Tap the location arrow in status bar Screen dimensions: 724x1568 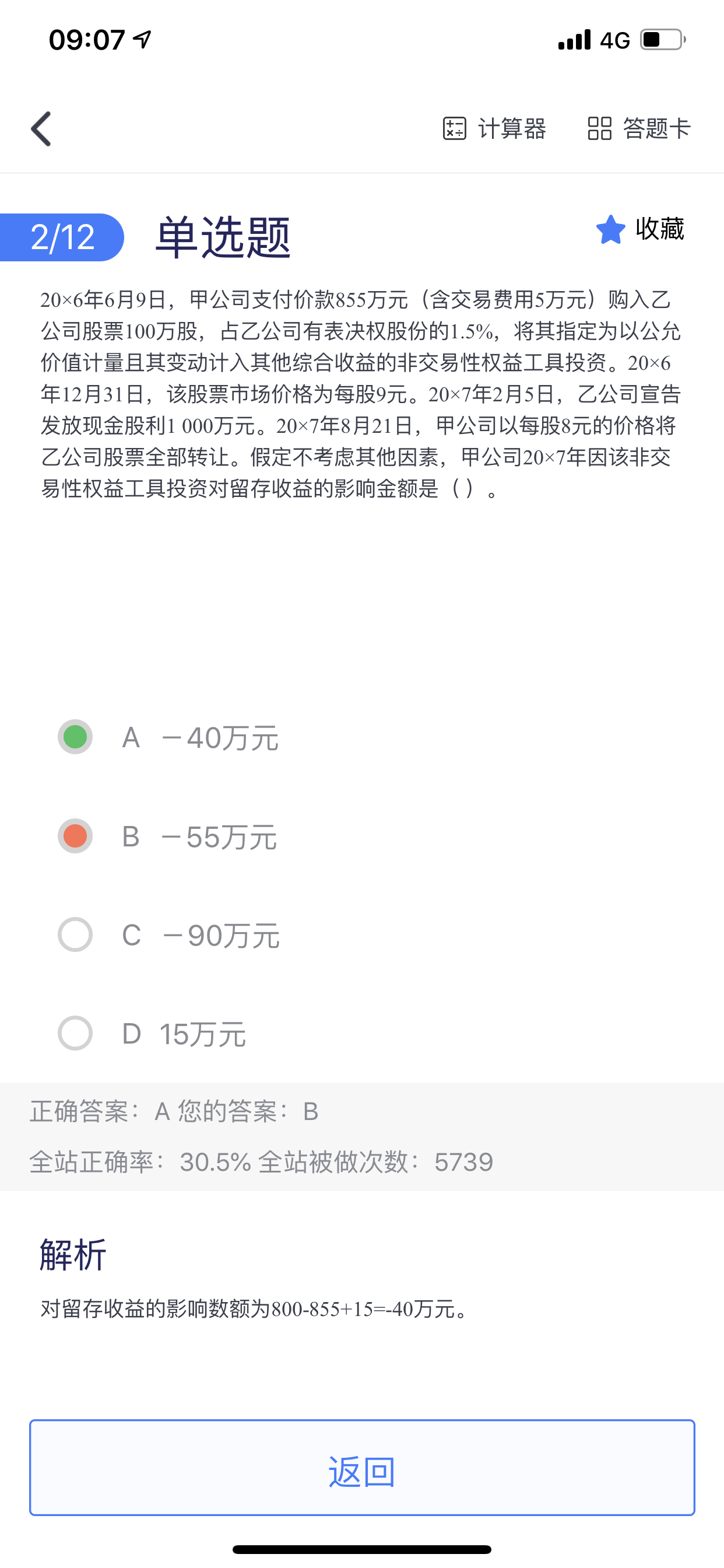coord(142,40)
